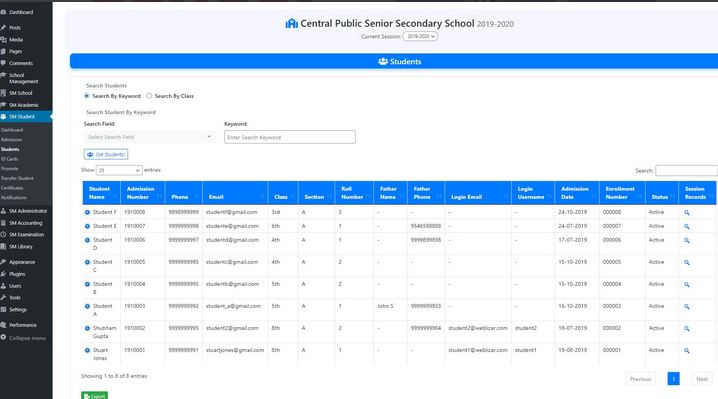This screenshot has height=399, width=718.
Task: Open Pages in the admin sidebar
Action: pyautogui.click(x=15, y=52)
